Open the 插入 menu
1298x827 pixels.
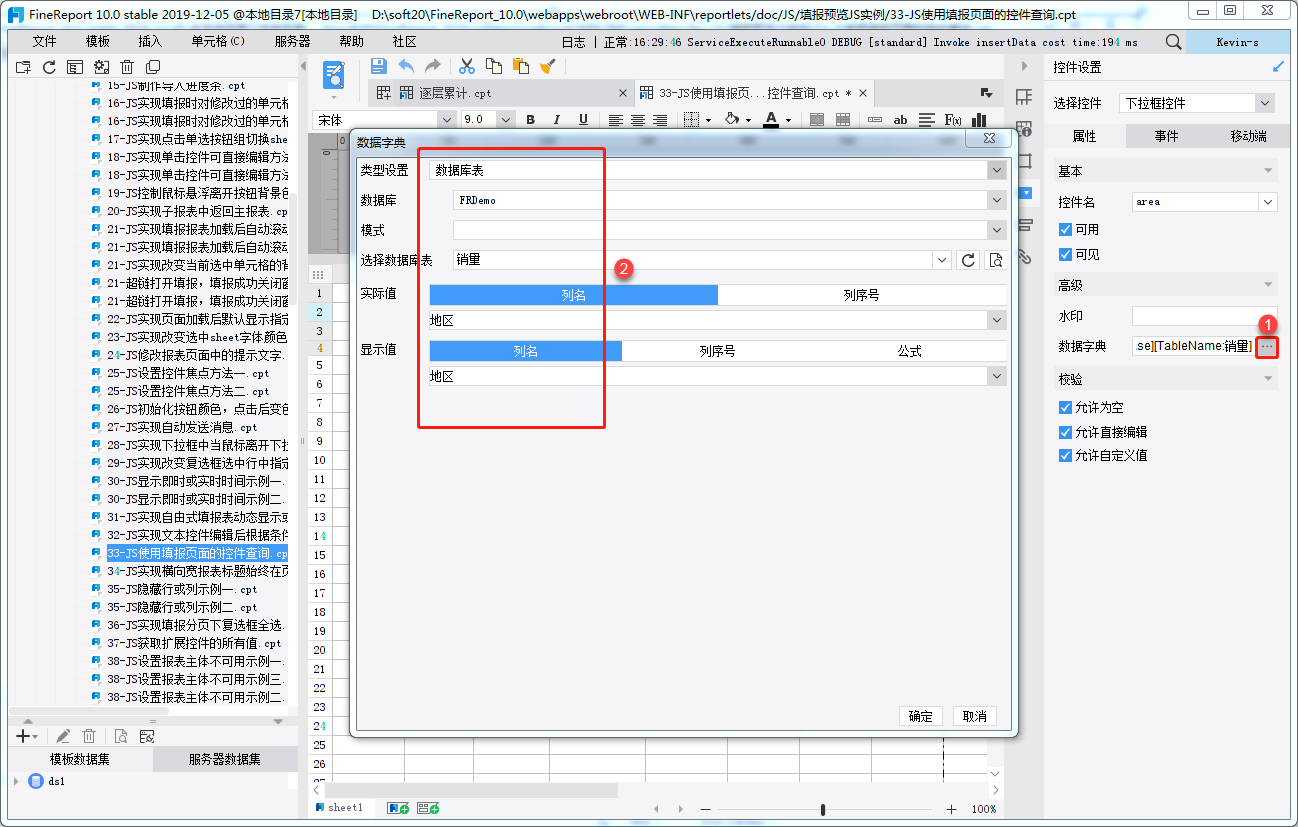coord(150,42)
